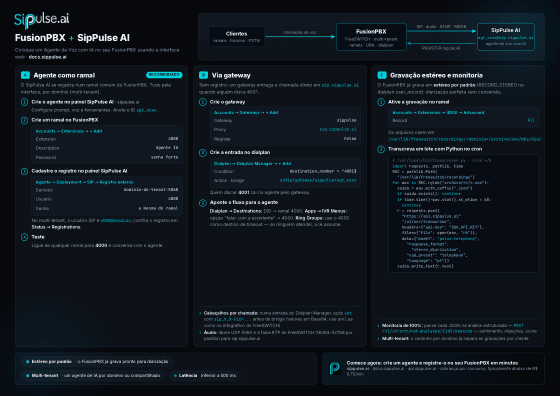Click the 'import requests, pathlib, time' code line
This screenshot has height=396, width=560.
point(428,166)
